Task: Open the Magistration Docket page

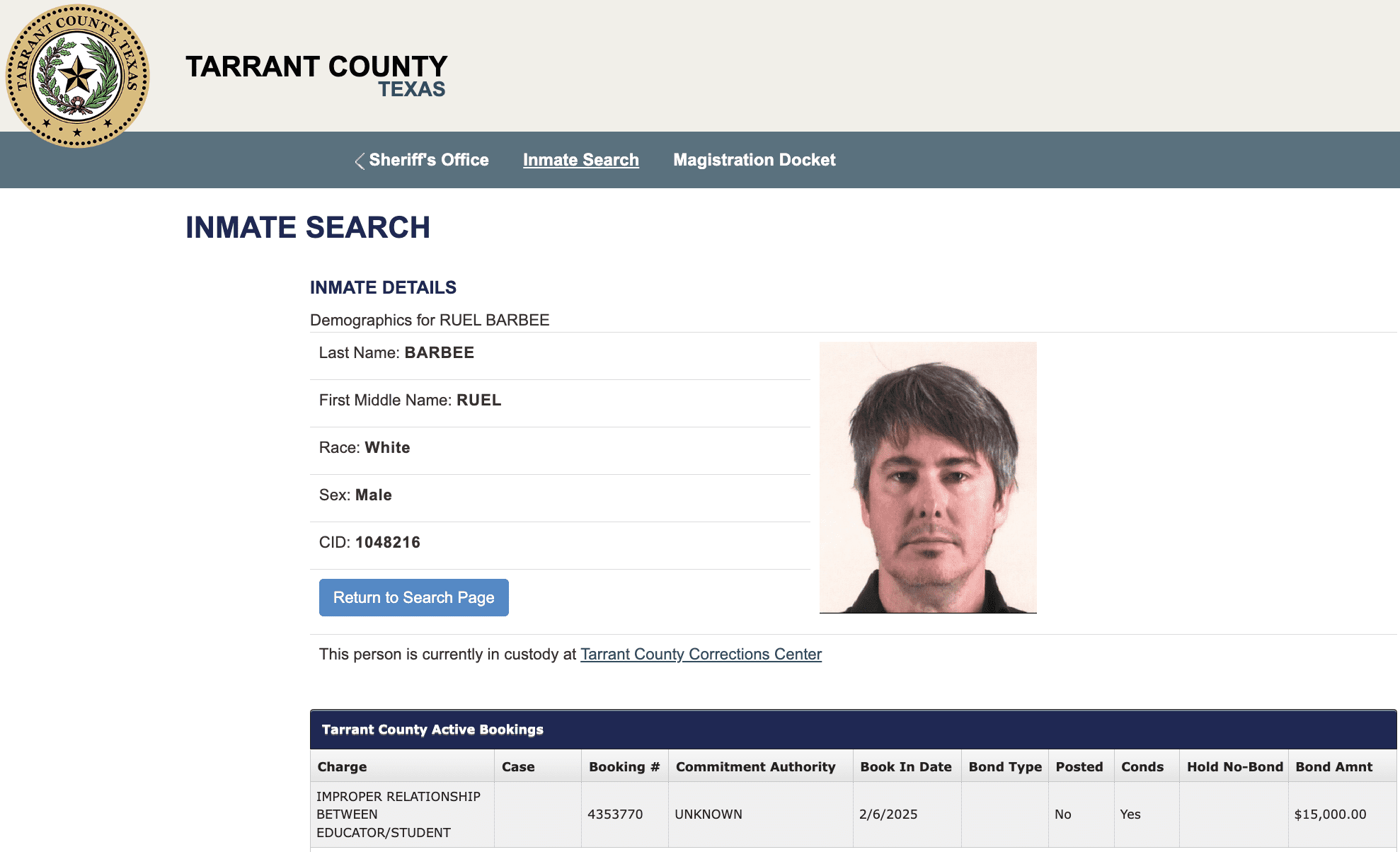Action: tap(754, 160)
